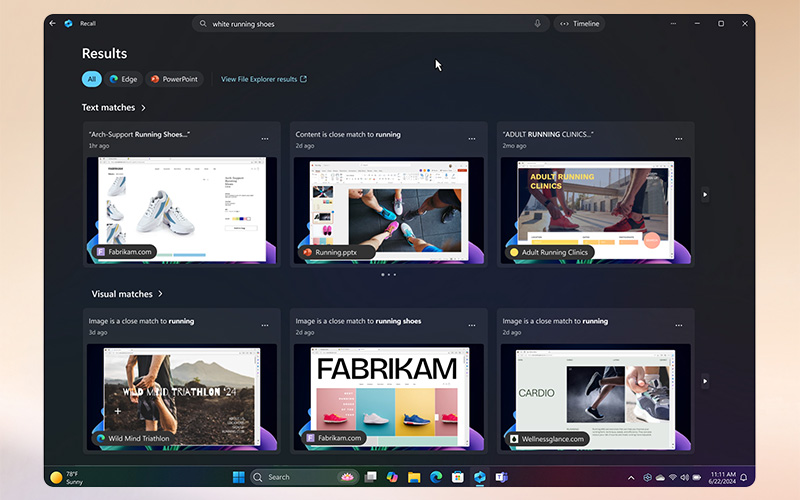Click the Recall tray icon in system tray
The height and width of the screenshot is (500, 800).
(647, 478)
